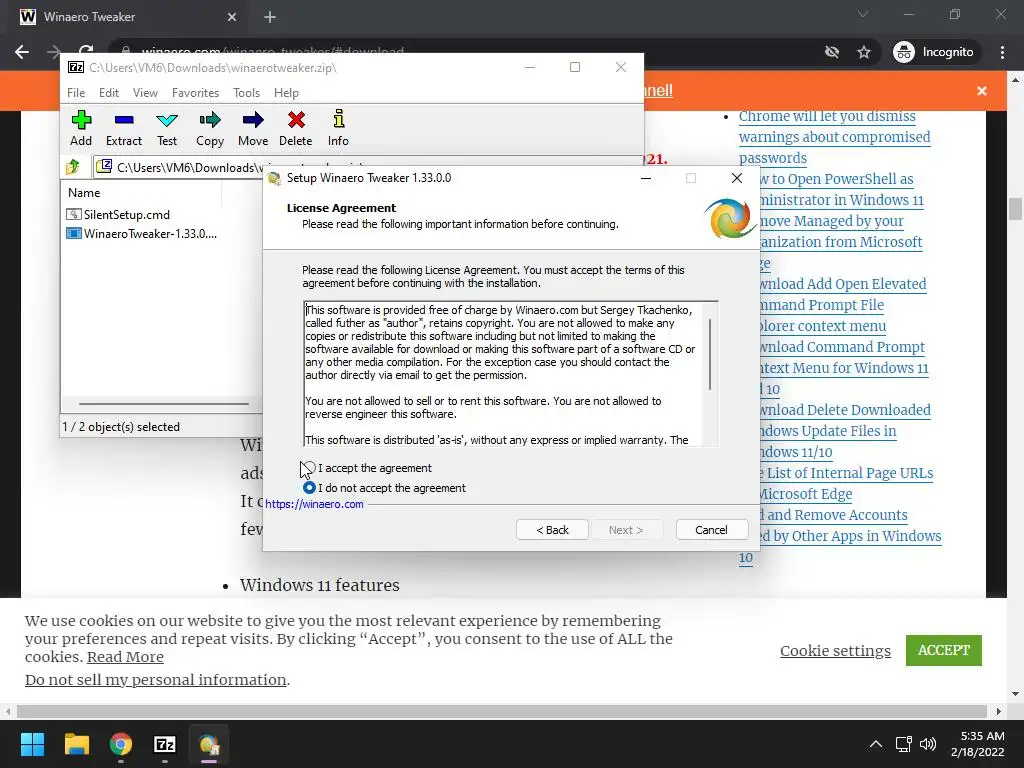The width and height of the screenshot is (1024, 768).
Task: Open the File menu in 7-Zip
Action: coord(76,93)
